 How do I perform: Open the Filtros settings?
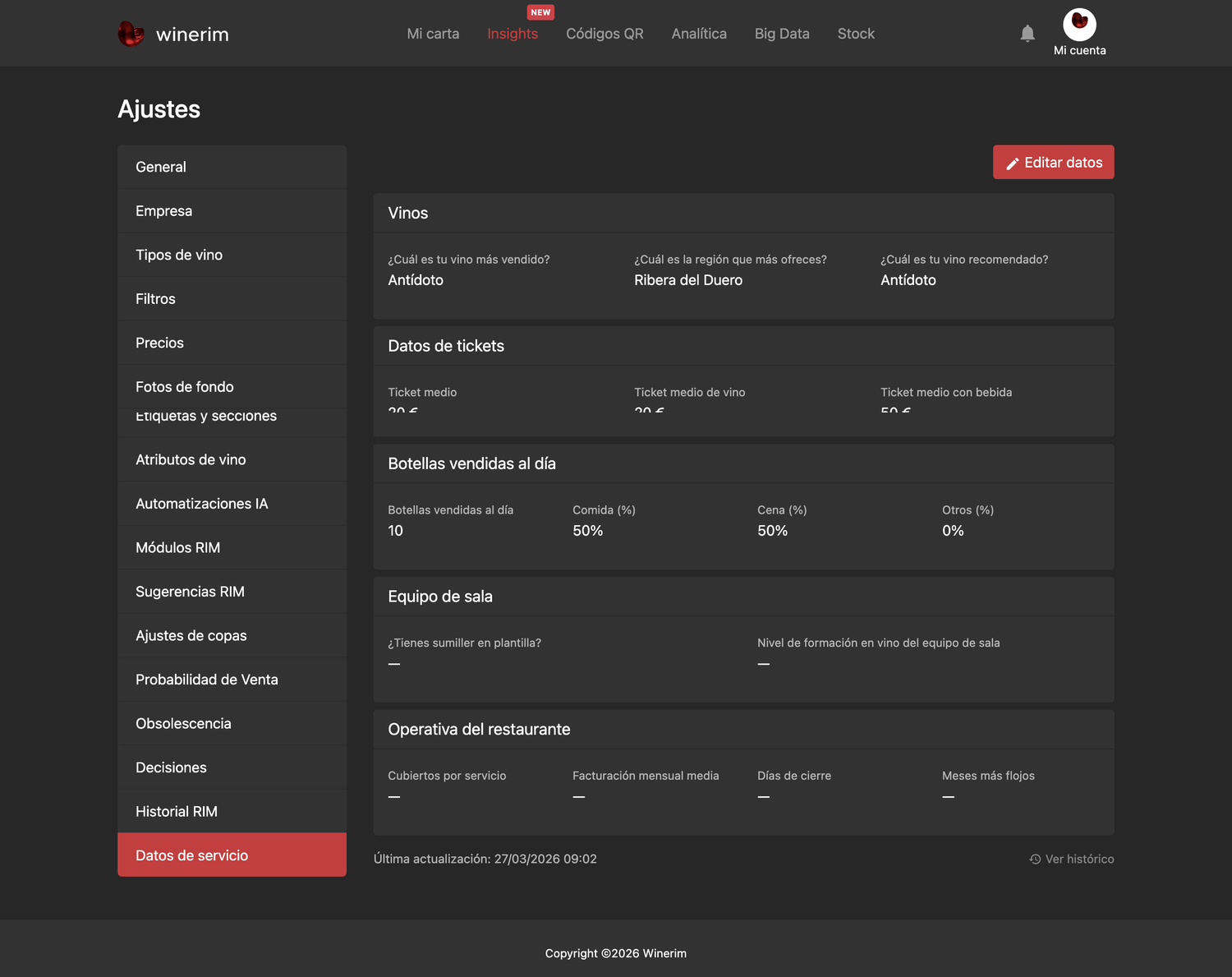(232, 299)
